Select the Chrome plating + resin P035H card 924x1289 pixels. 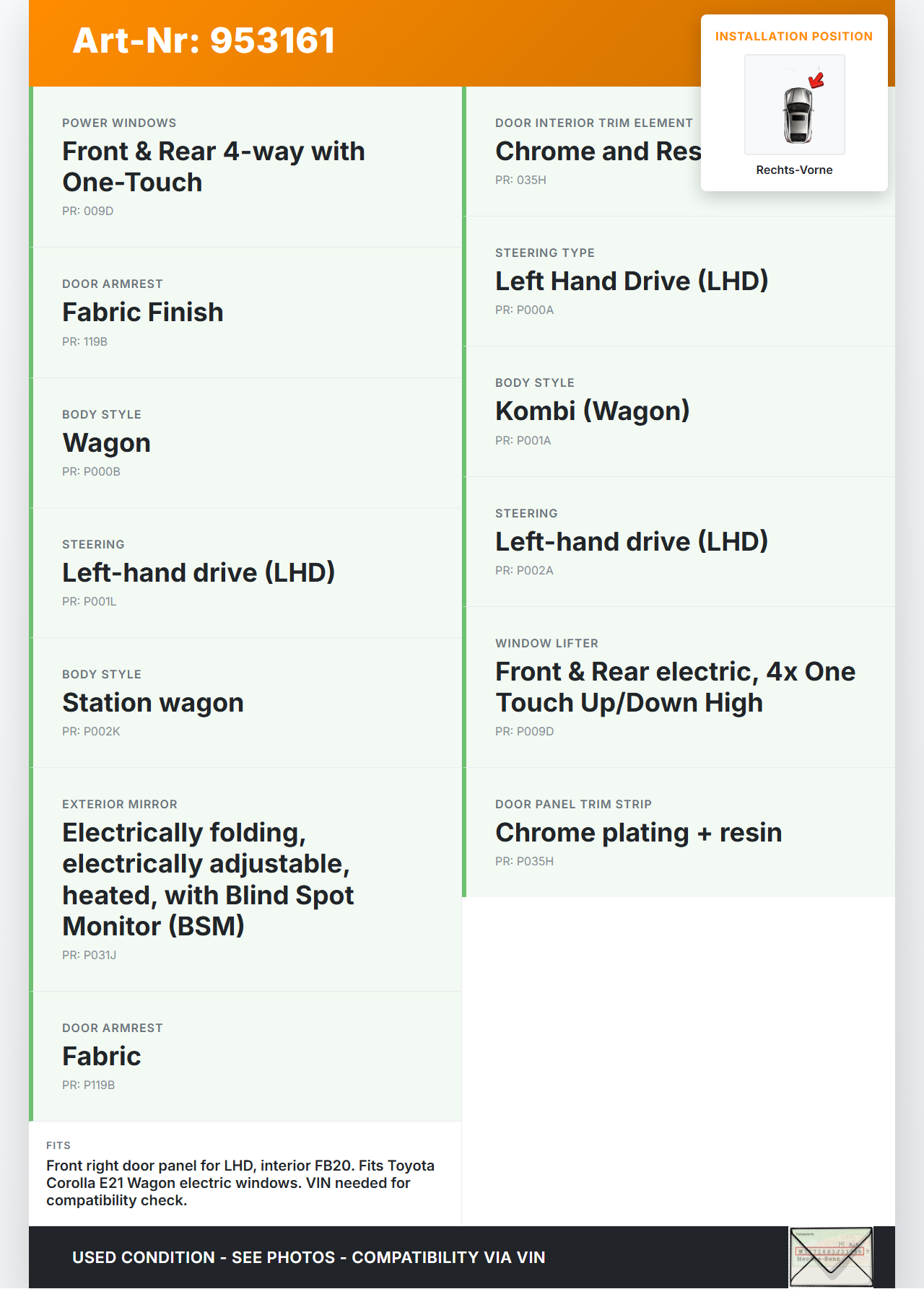coord(679,832)
